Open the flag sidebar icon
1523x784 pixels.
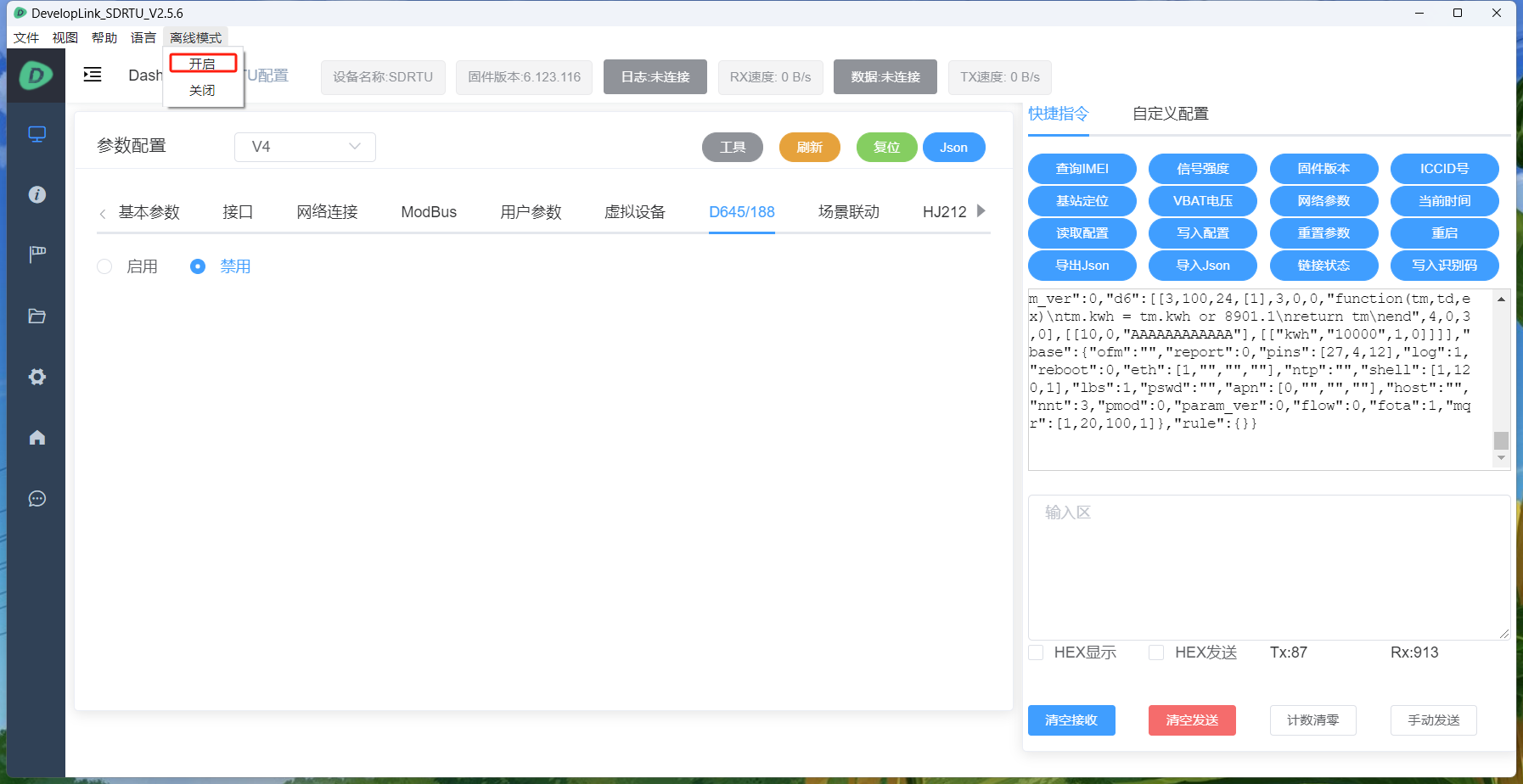37,255
